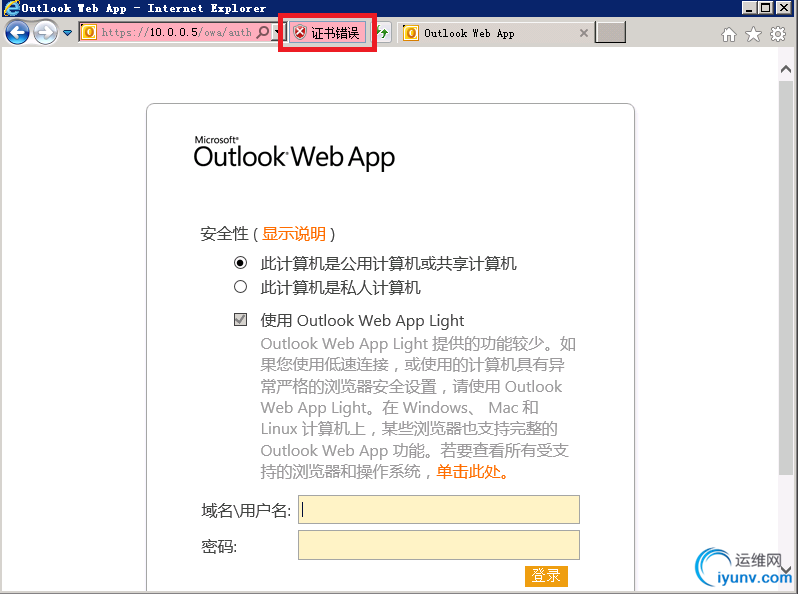Maximize the Internet Explorer window
798x594 pixels.
tap(765, 8)
